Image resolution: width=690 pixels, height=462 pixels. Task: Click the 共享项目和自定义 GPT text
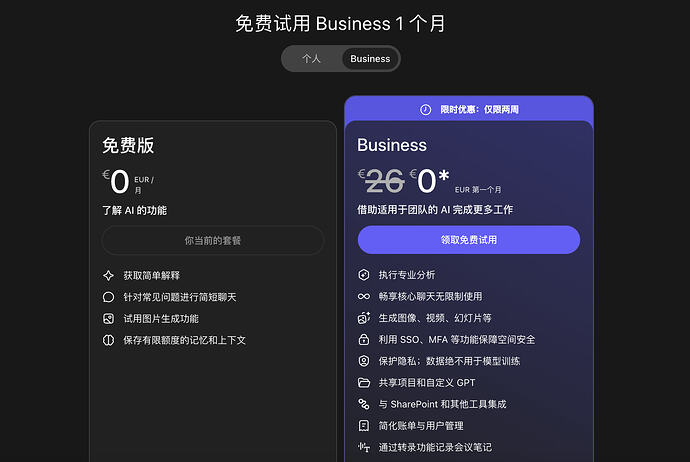[x=427, y=382]
